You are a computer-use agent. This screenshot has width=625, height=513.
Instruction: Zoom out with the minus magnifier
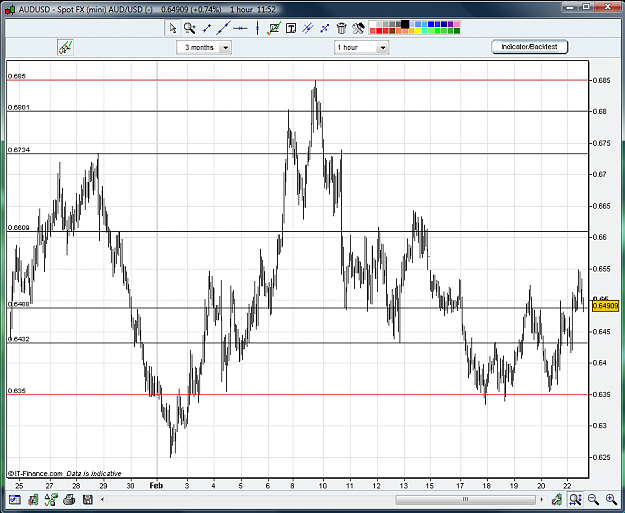pyautogui.click(x=594, y=499)
